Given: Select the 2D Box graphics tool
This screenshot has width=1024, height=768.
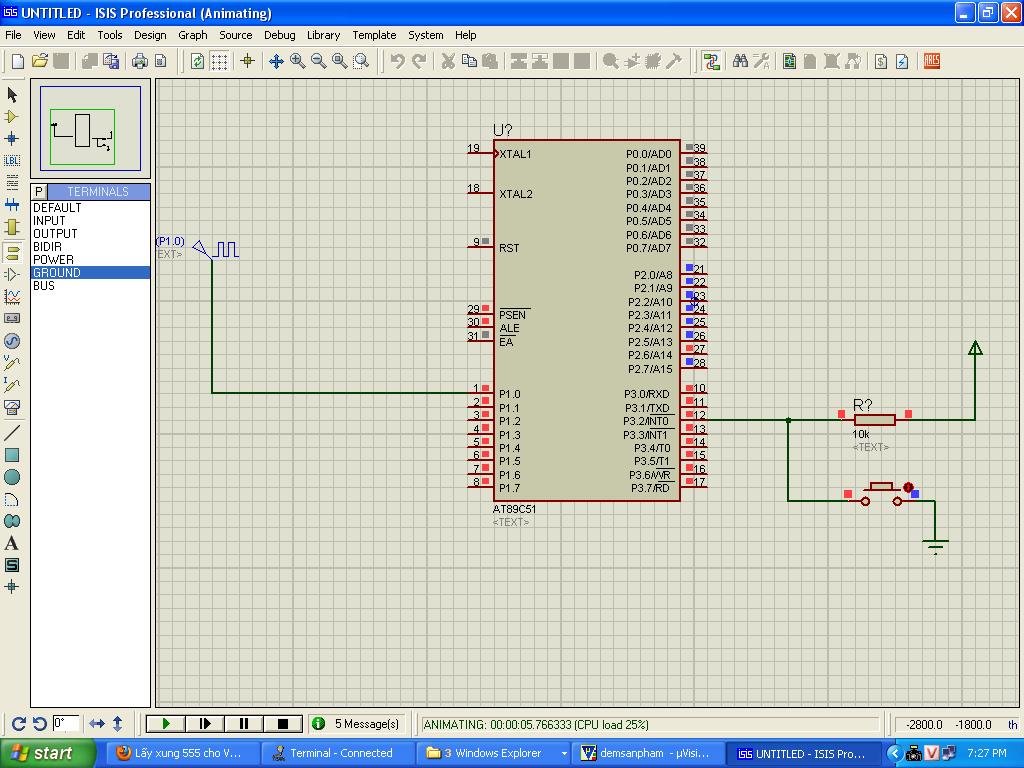Looking at the screenshot, I should [x=12, y=455].
